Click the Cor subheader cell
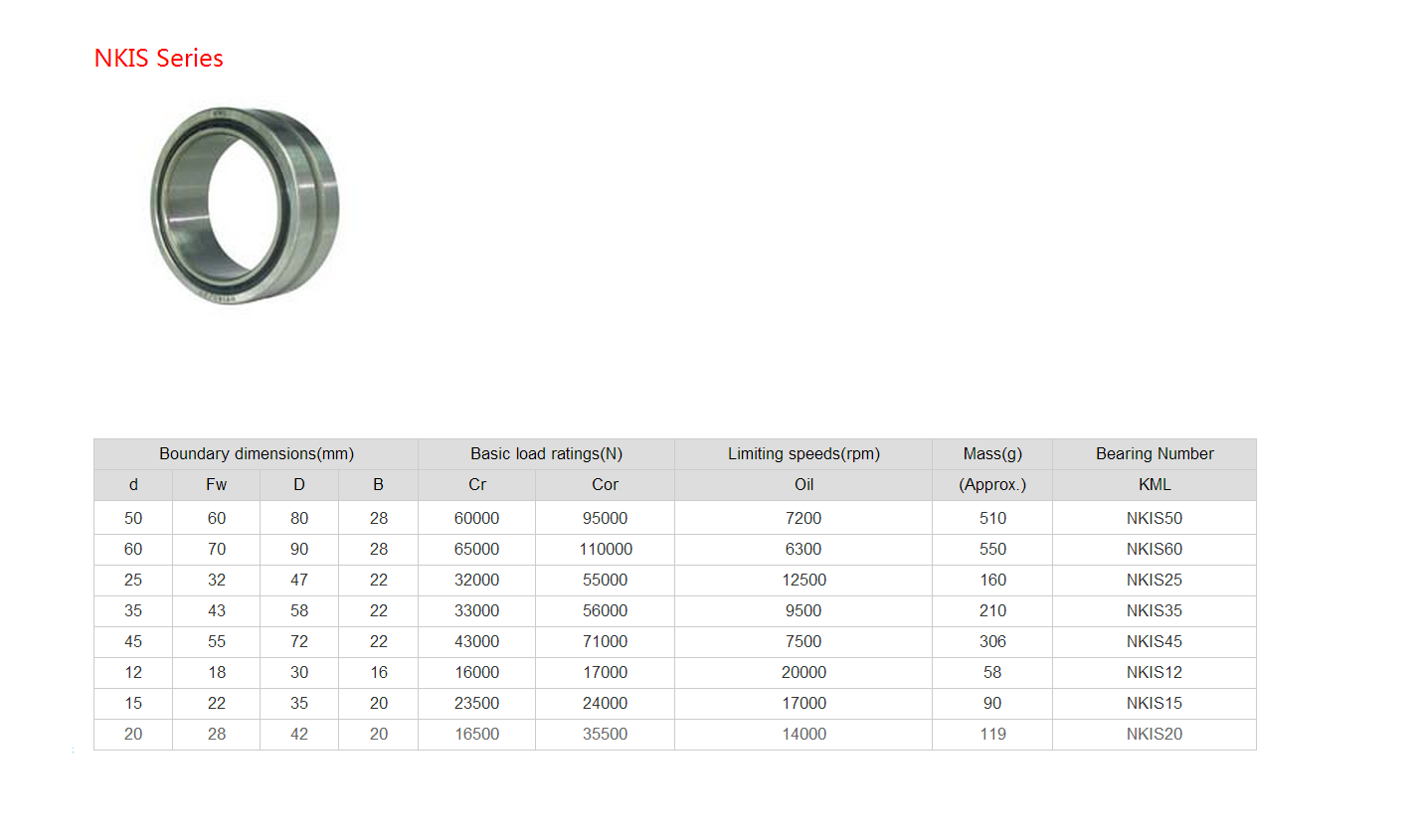The width and height of the screenshot is (1424, 840). point(605,485)
